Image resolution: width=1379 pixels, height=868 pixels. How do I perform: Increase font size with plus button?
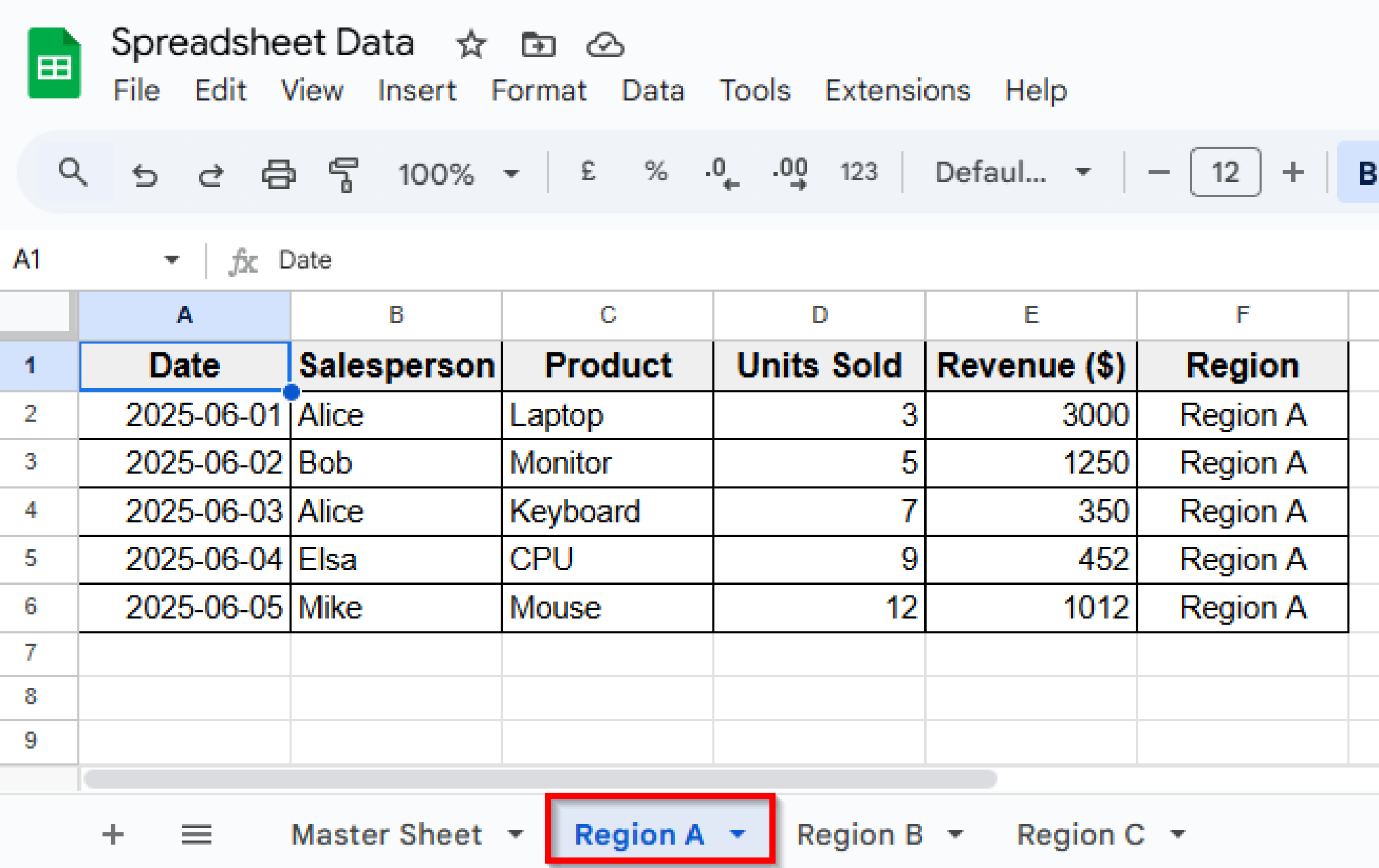[x=1293, y=173]
